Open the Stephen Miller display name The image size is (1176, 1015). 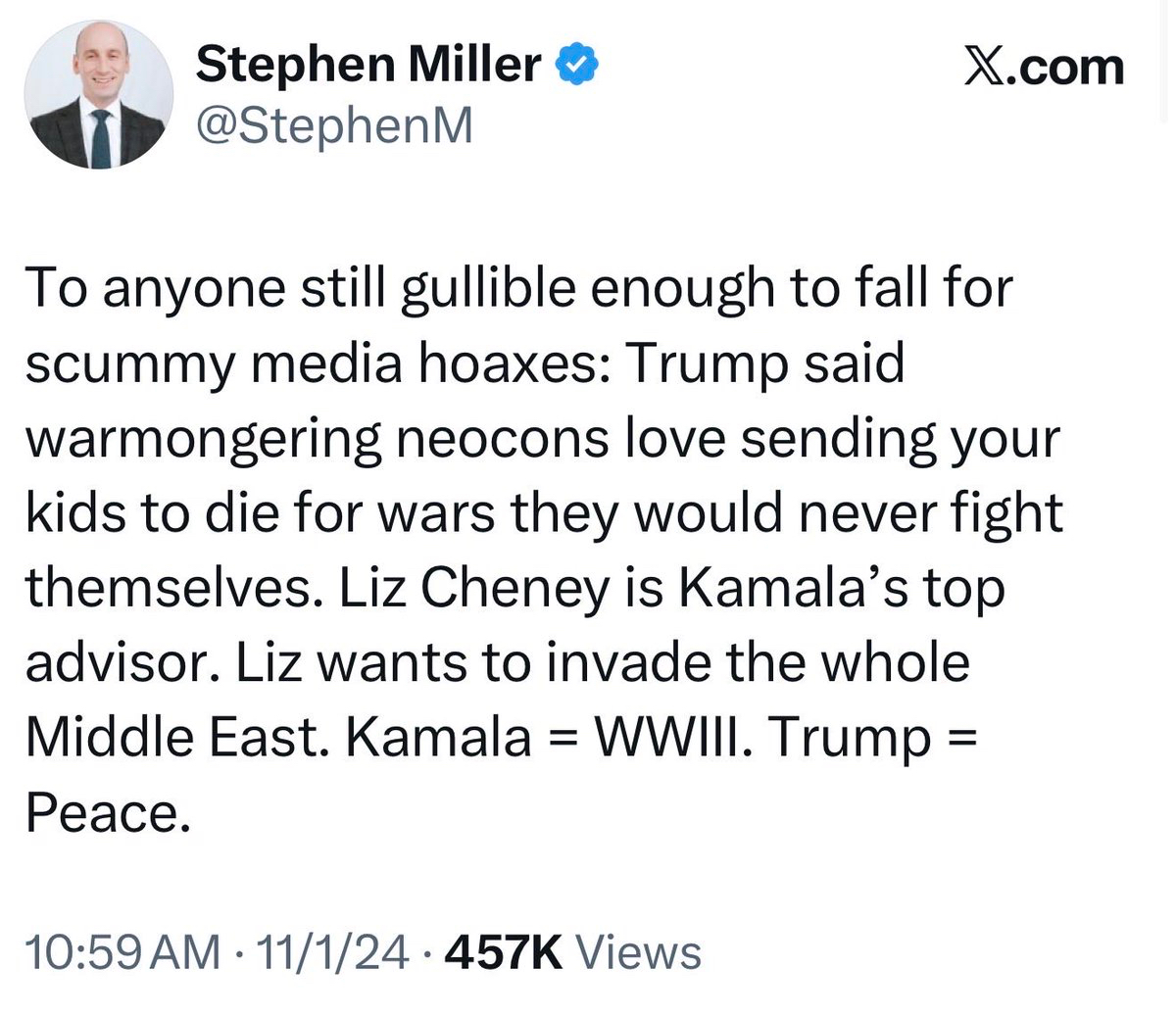point(368,67)
